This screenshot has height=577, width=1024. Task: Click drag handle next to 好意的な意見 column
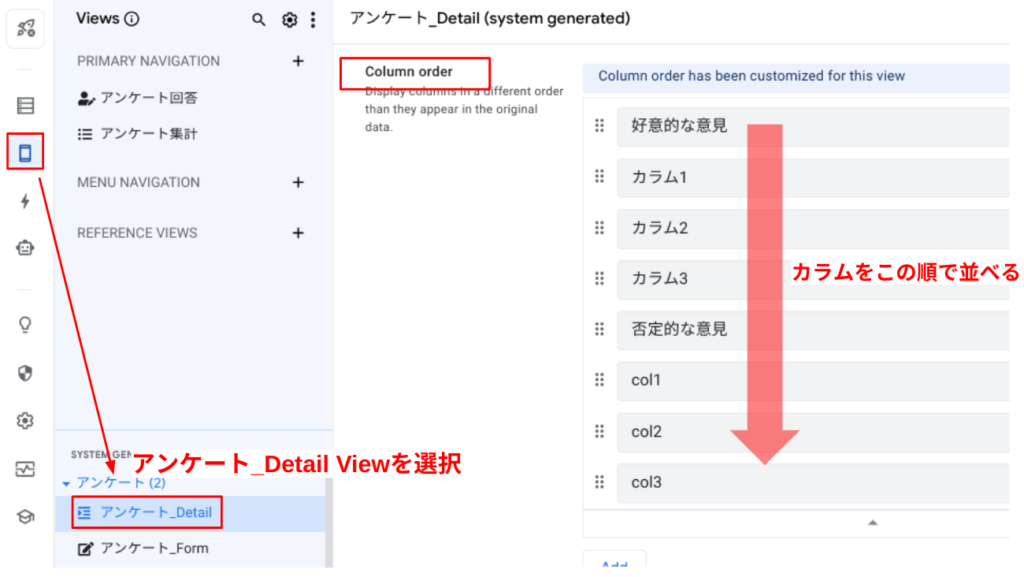[600, 125]
